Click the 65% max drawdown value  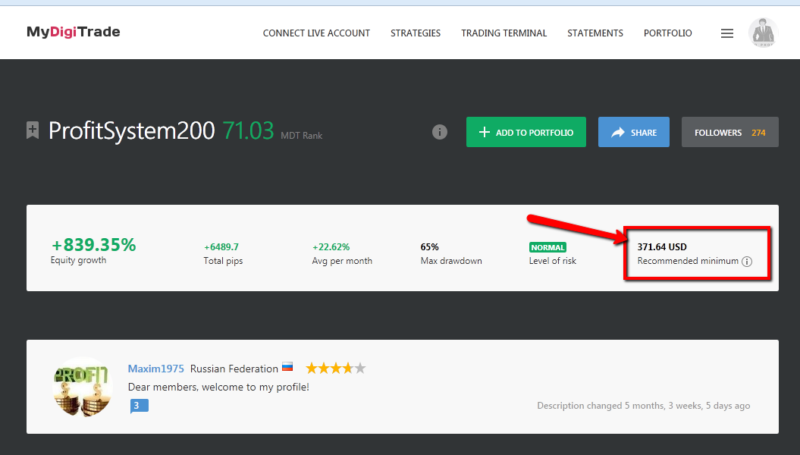click(430, 247)
